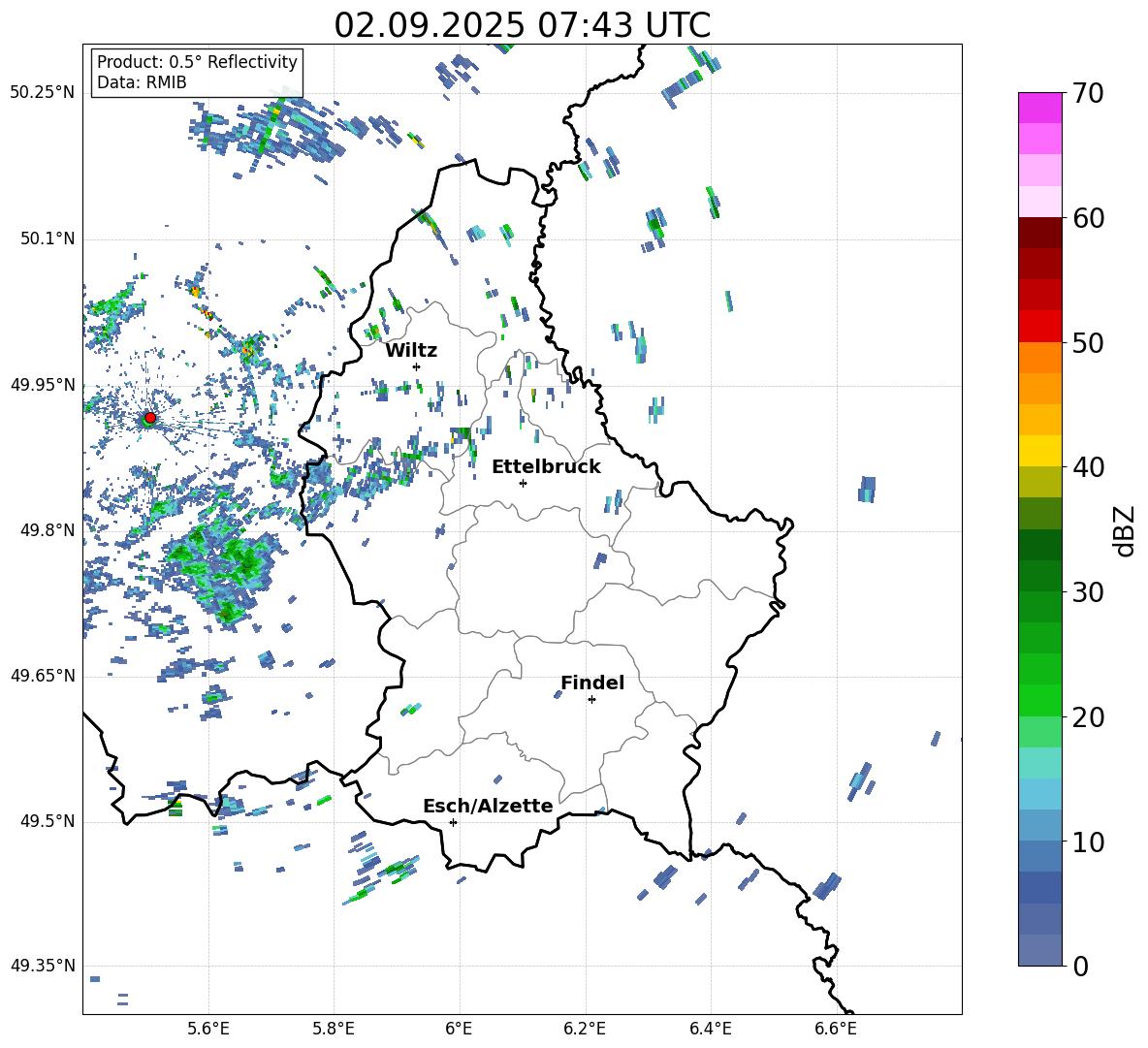
Task: Click the isolated blue echo near 6.6°E, 49.85°N
Action: (x=867, y=489)
